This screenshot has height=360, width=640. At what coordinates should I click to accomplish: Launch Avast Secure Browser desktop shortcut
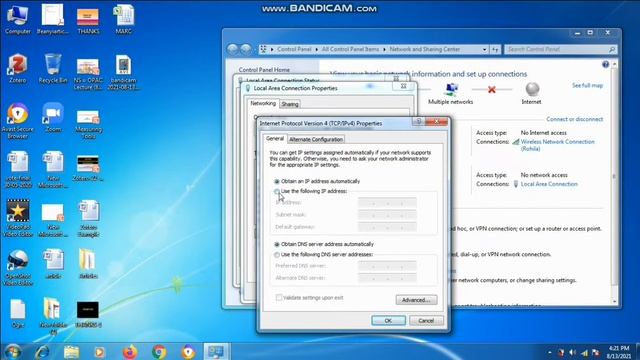[x=18, y=121]
